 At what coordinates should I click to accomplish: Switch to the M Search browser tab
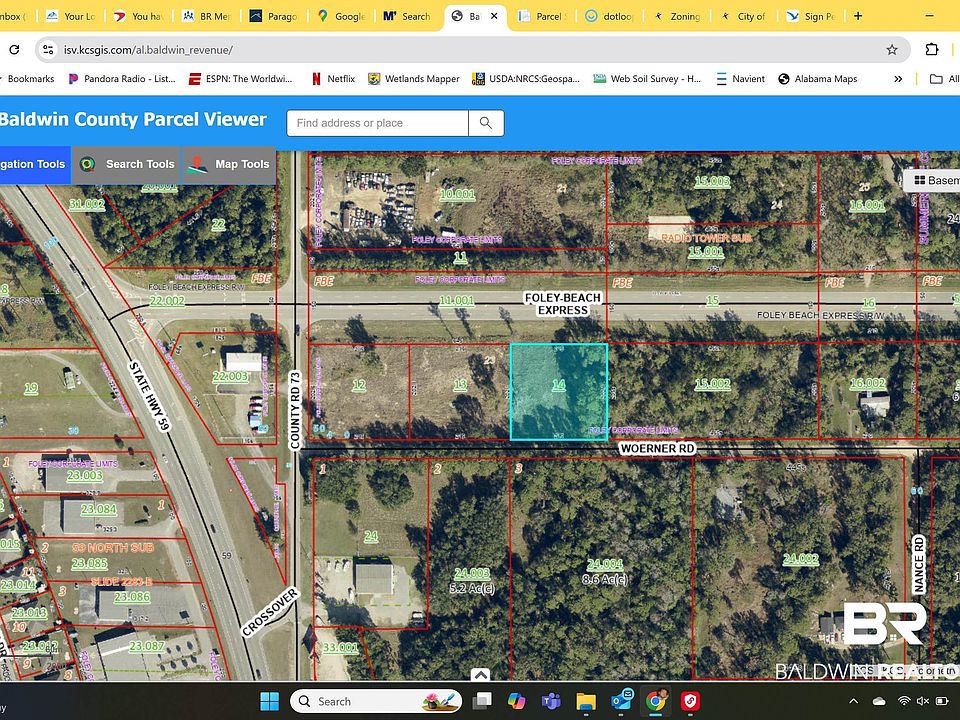409,17
